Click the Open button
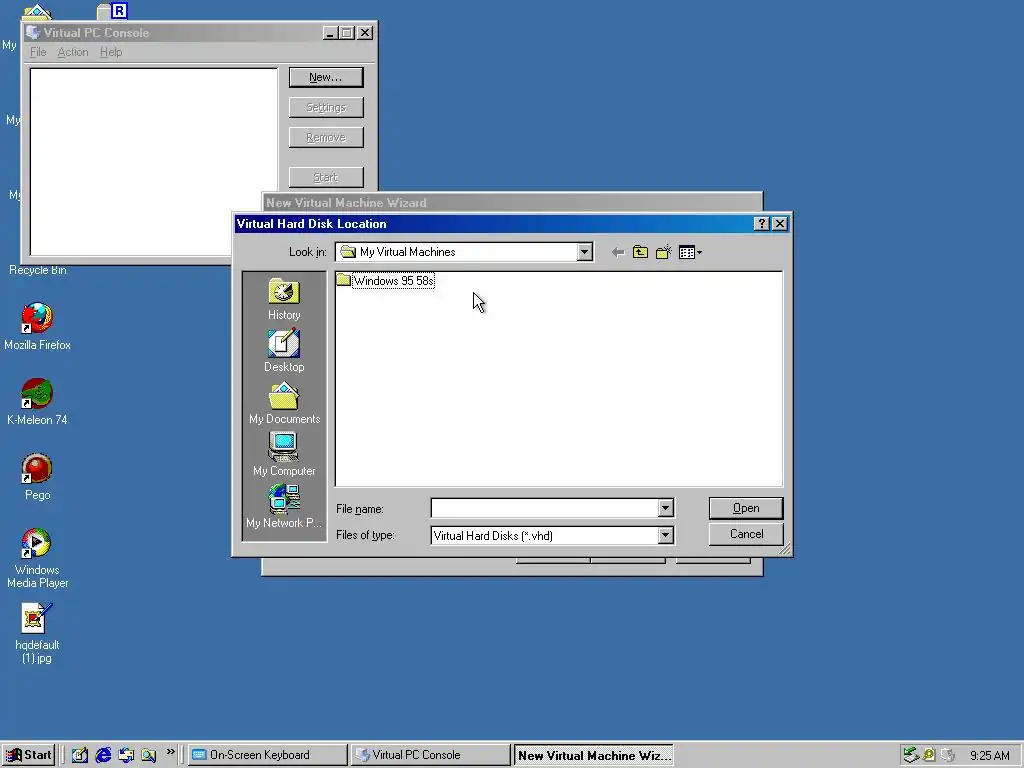This screenshot has width=1024, height=768. coord(746,508)
